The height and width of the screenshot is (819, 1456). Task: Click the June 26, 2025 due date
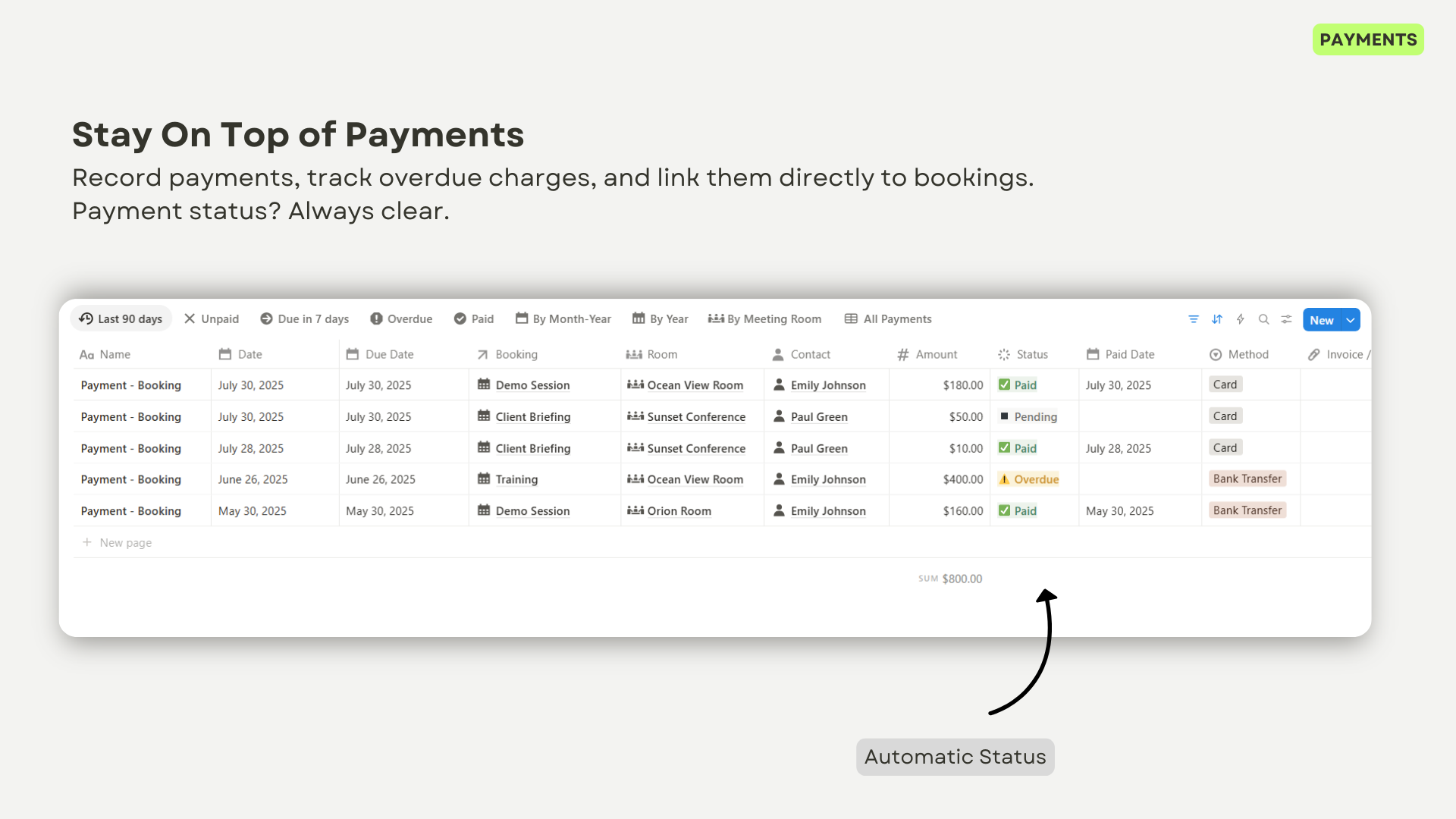381,479
